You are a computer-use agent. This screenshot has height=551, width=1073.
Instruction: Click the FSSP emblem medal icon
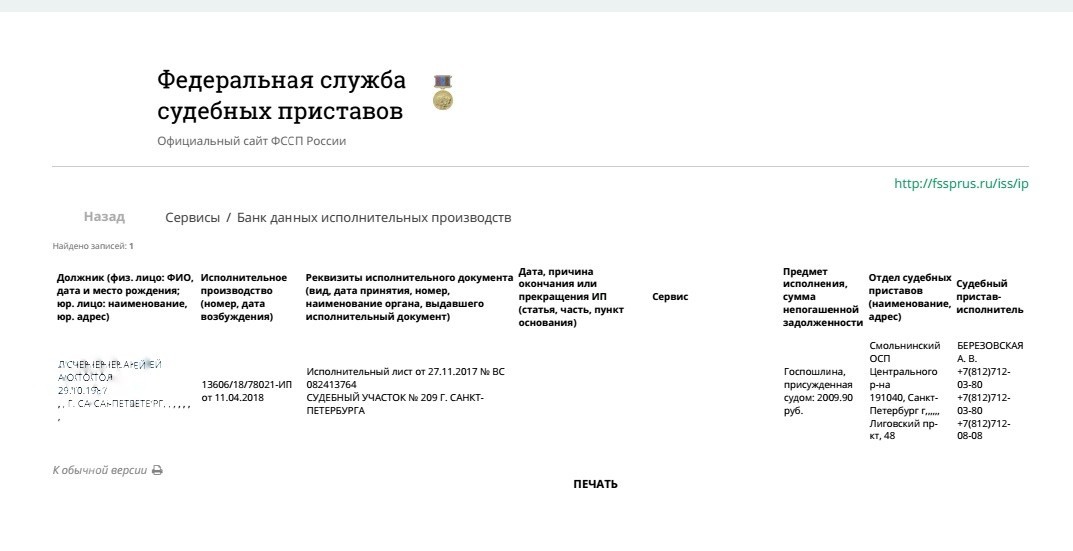442,92
